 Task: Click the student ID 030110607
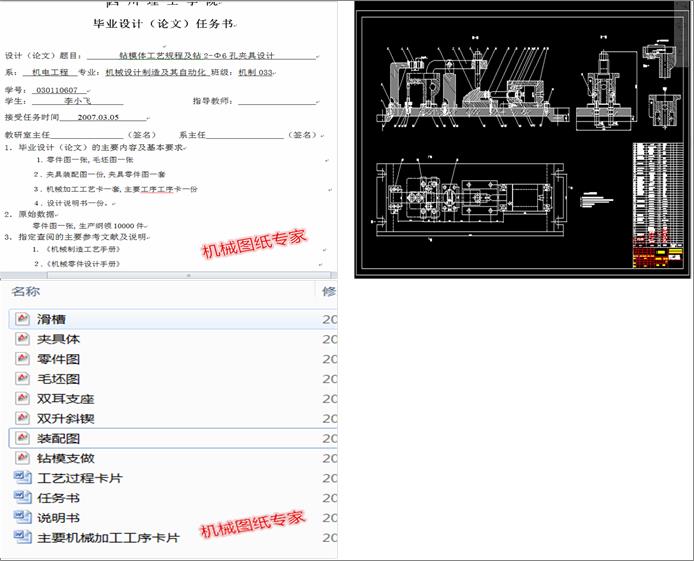(x=57, y=90)
